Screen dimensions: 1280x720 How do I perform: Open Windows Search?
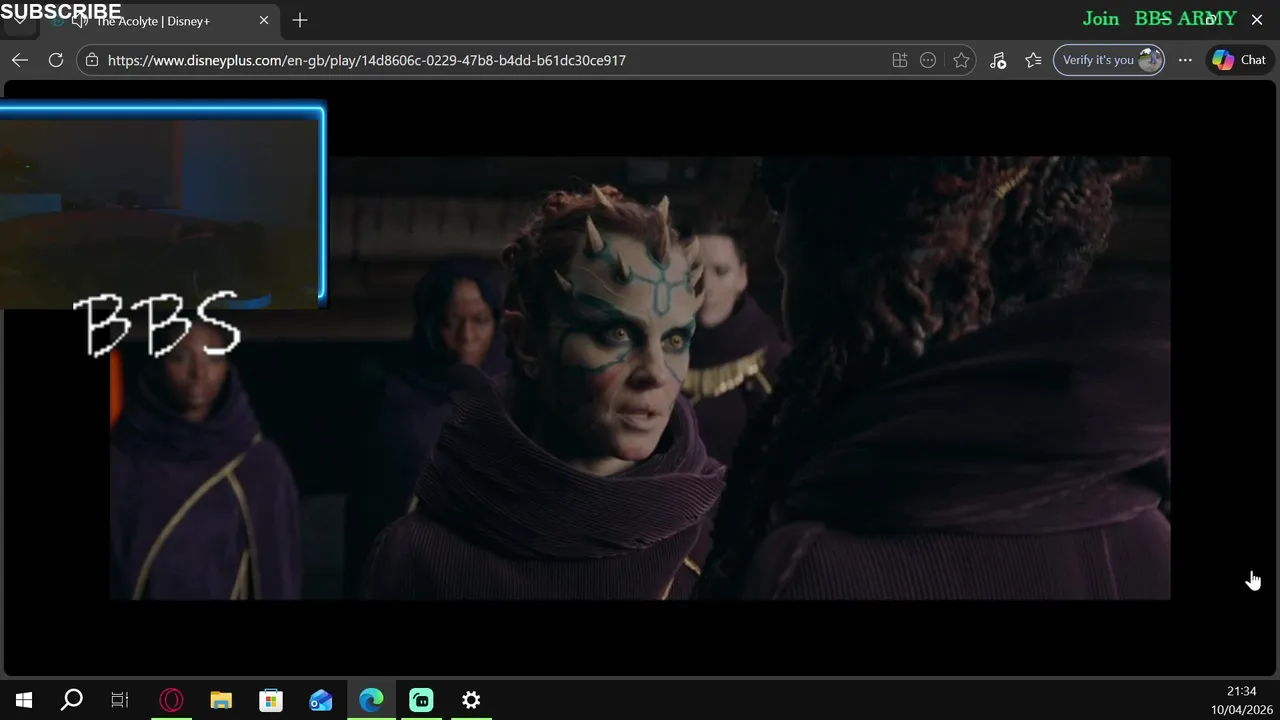click(x=72, y=700)
